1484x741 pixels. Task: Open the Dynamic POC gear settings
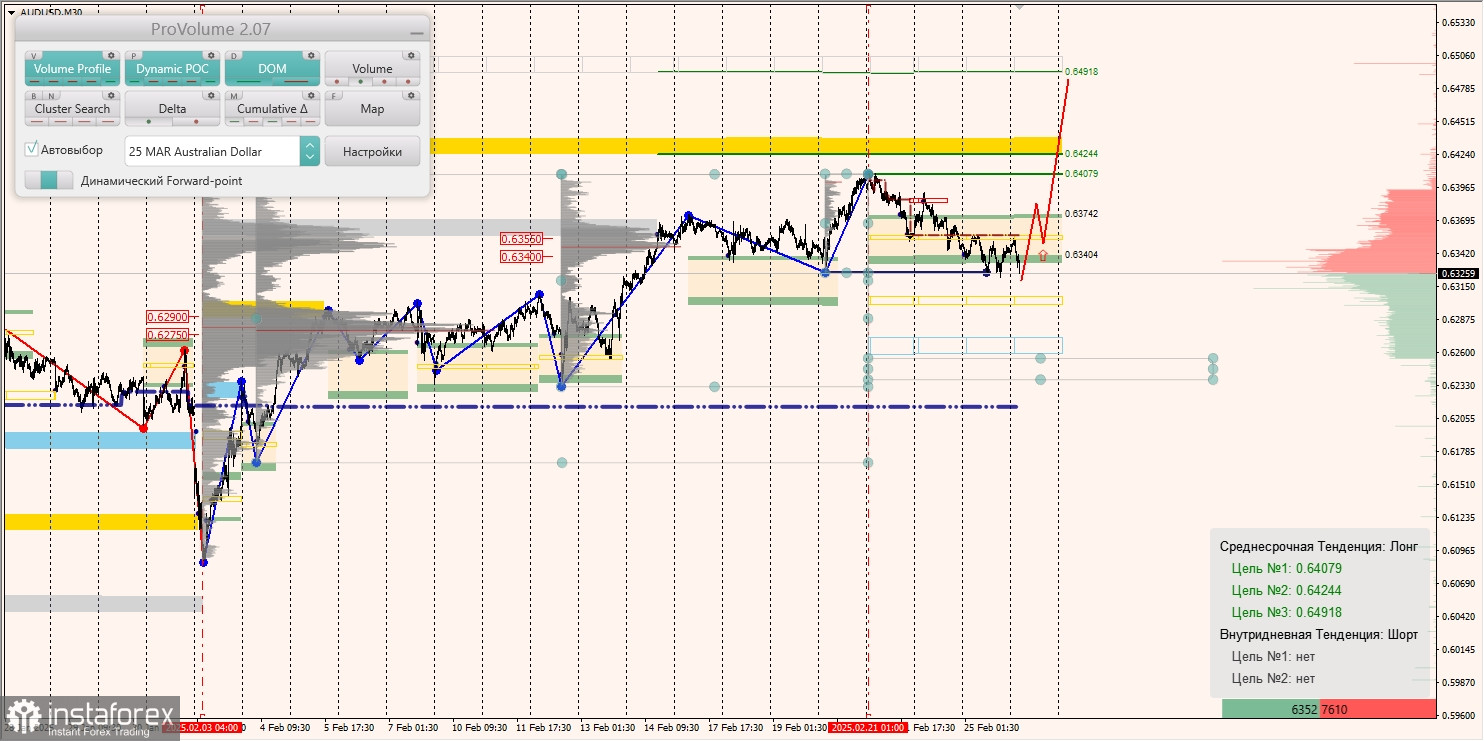pos(211,56)
